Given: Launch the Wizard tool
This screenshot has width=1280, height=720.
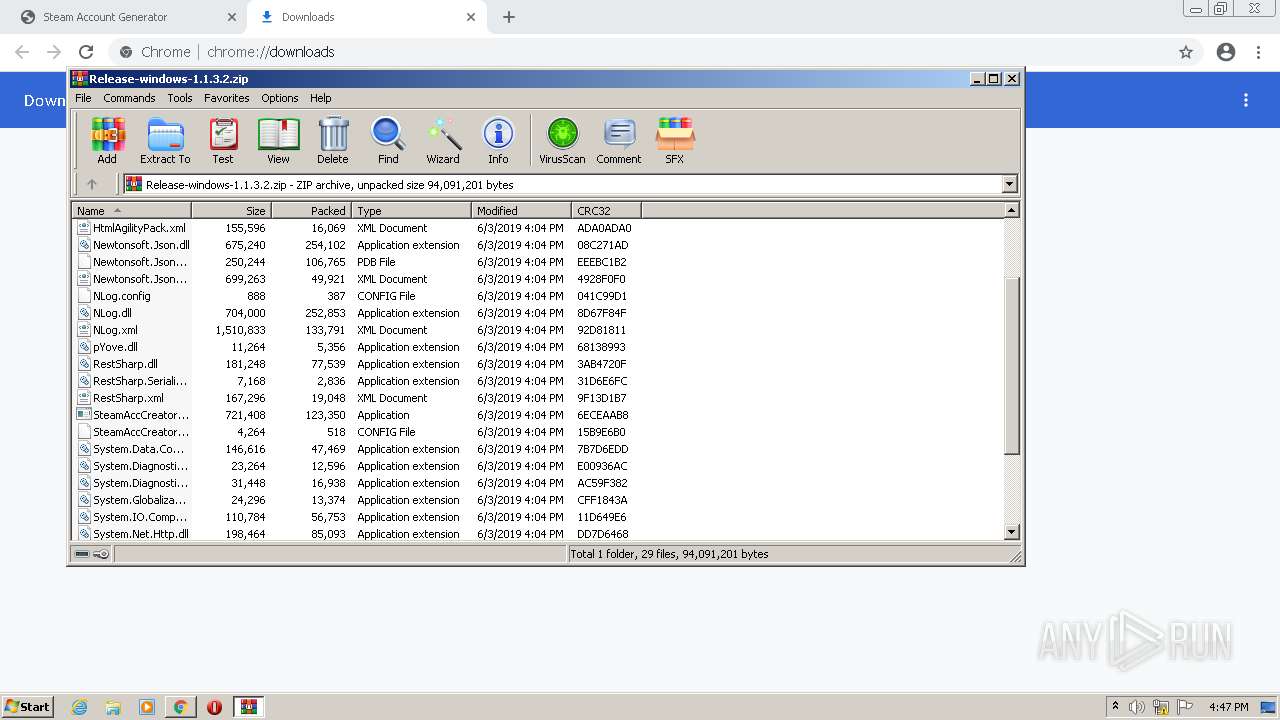Looking at the screenshot, I should pyautogui.click(x=443, y=140).
